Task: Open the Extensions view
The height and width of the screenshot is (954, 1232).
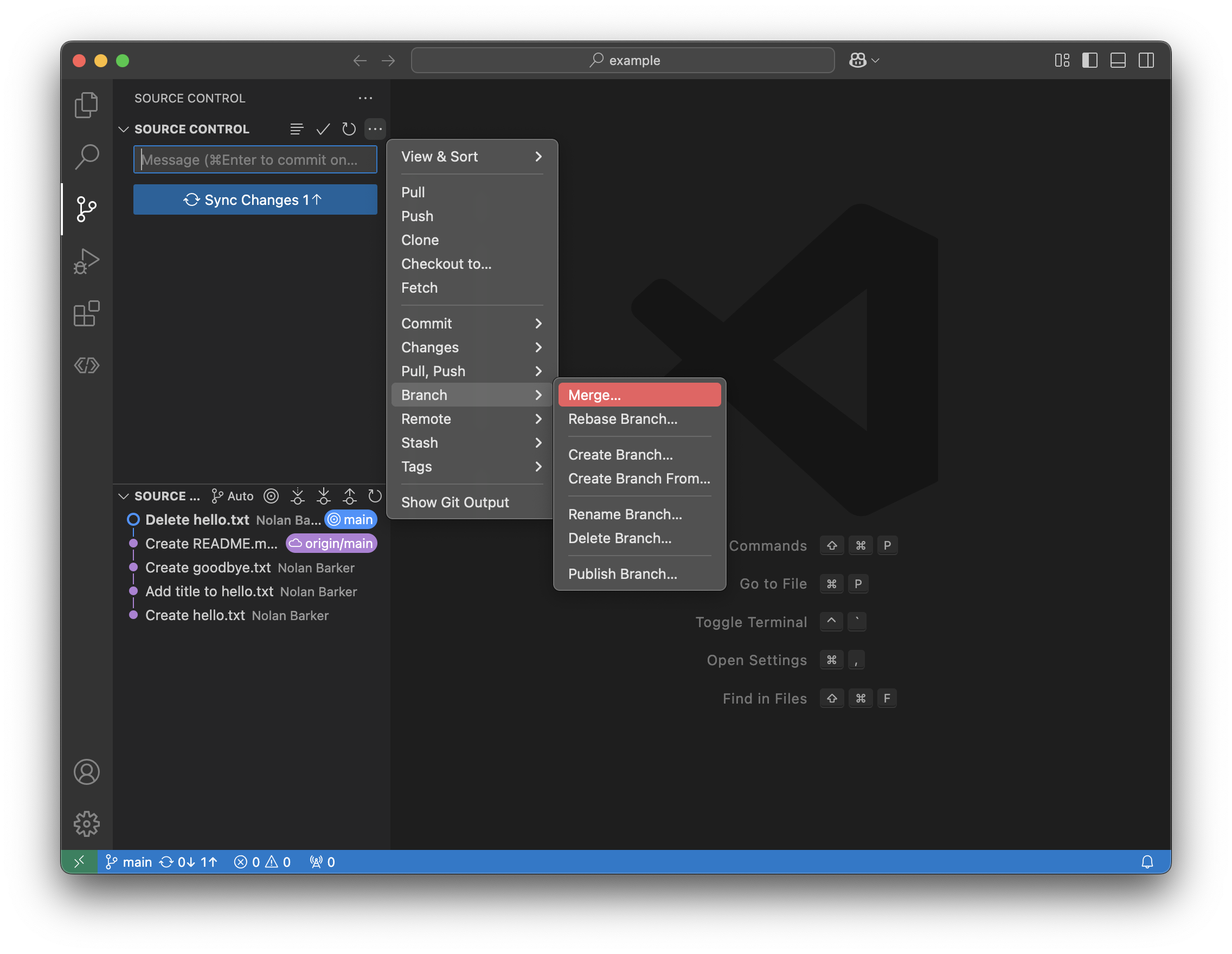Action: [86, 313]
